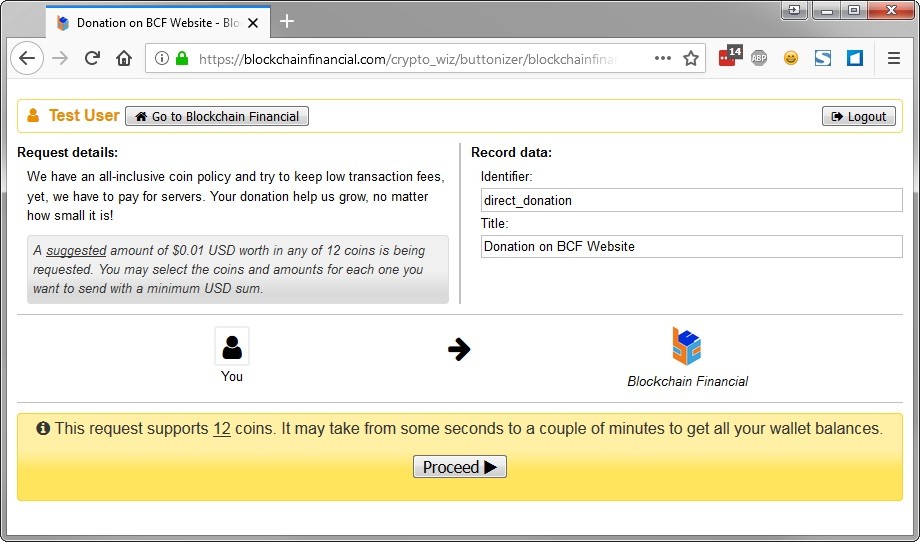Click the browser back arrow button
The image size is (920, 542).
tap(27, 58)
